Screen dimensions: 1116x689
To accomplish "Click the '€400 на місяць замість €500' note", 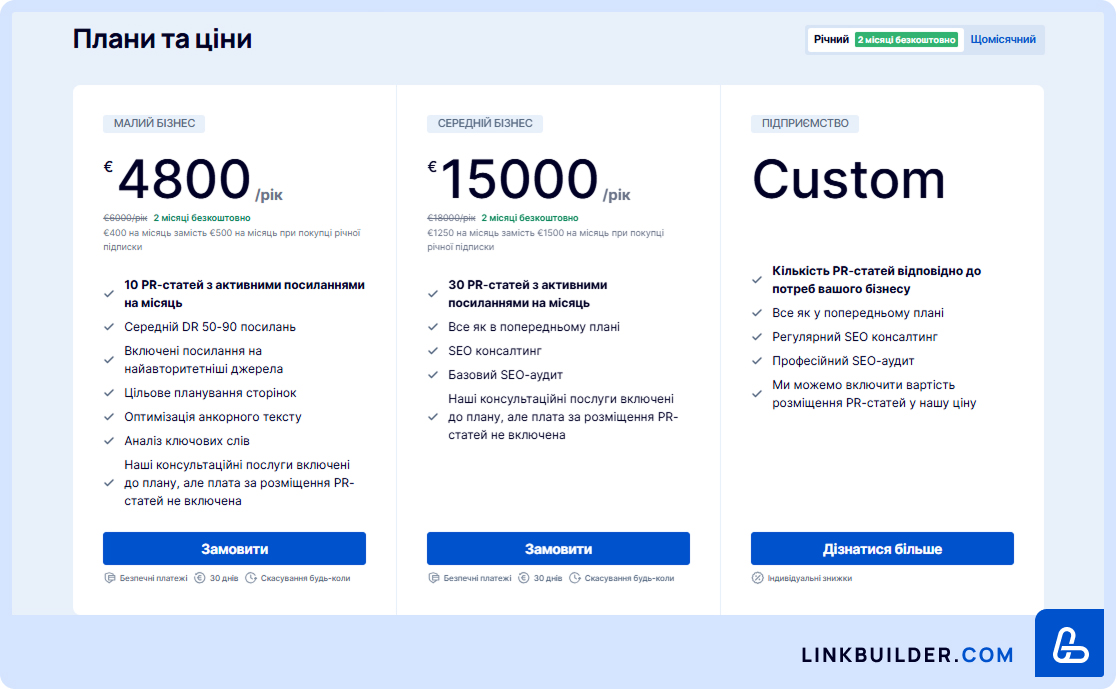I will [232, 240].
